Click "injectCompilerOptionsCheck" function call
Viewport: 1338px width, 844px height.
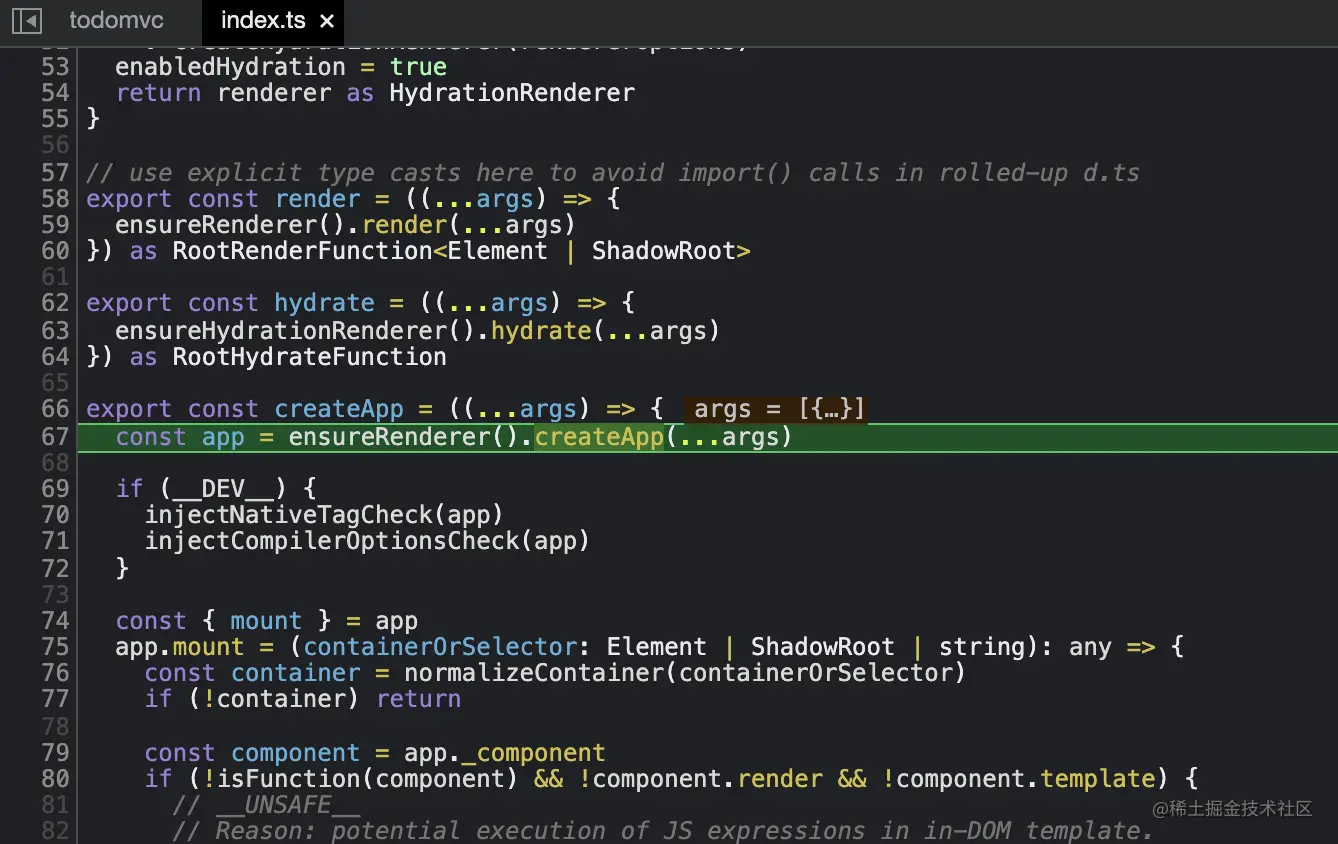[332, 541]
